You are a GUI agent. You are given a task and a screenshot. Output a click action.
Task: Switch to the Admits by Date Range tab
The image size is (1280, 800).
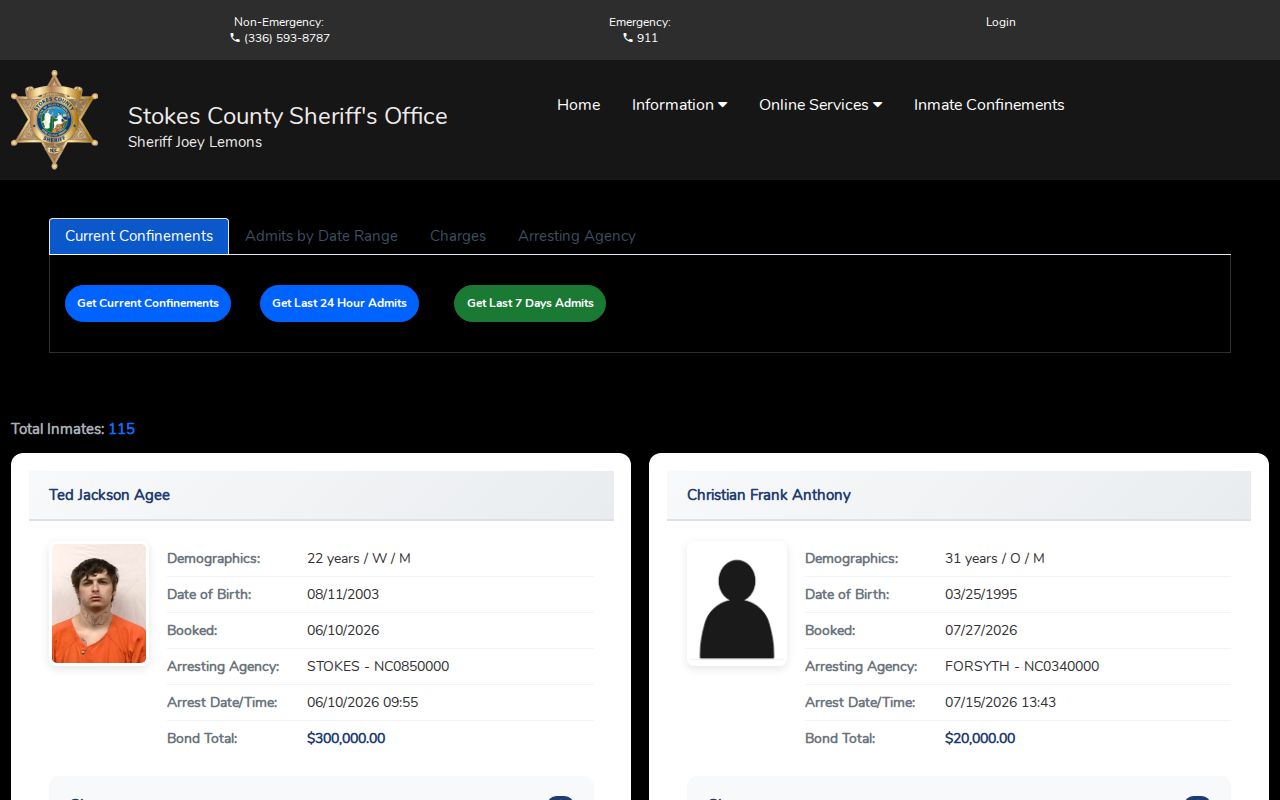pos(321,236)
